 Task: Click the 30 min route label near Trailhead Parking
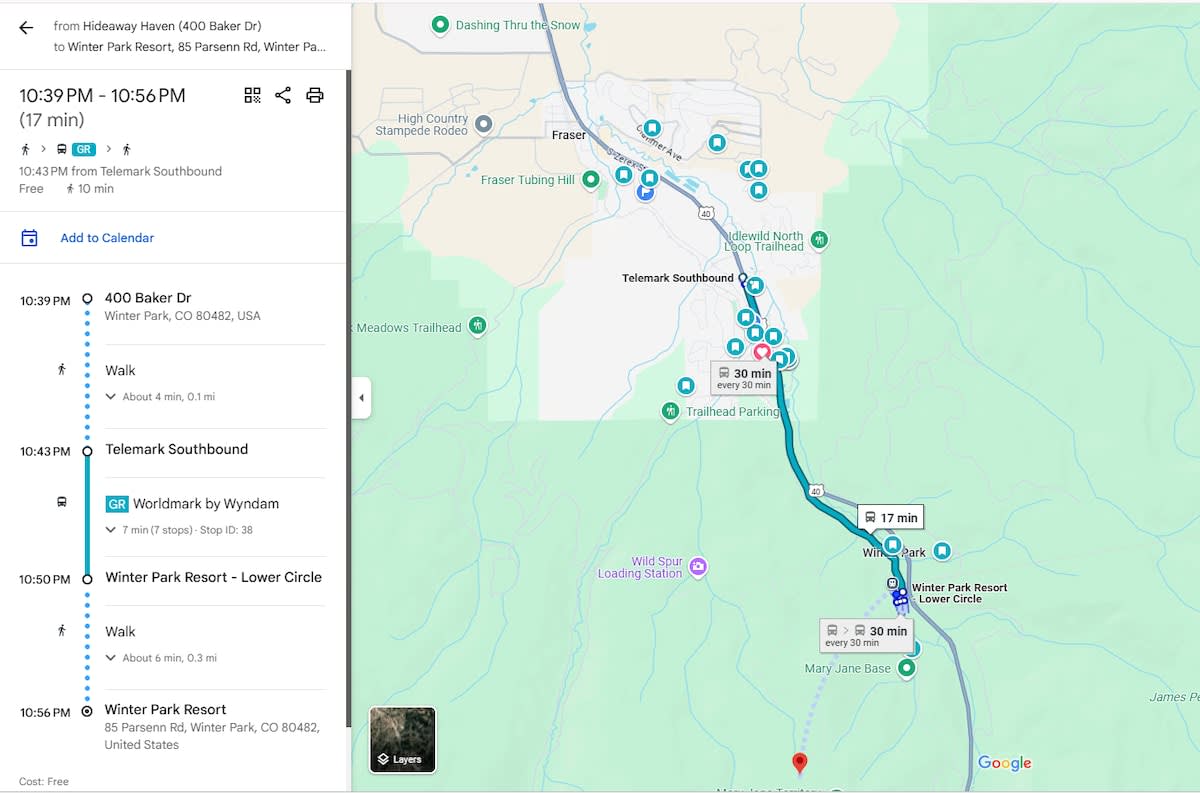tap(745, 378)
